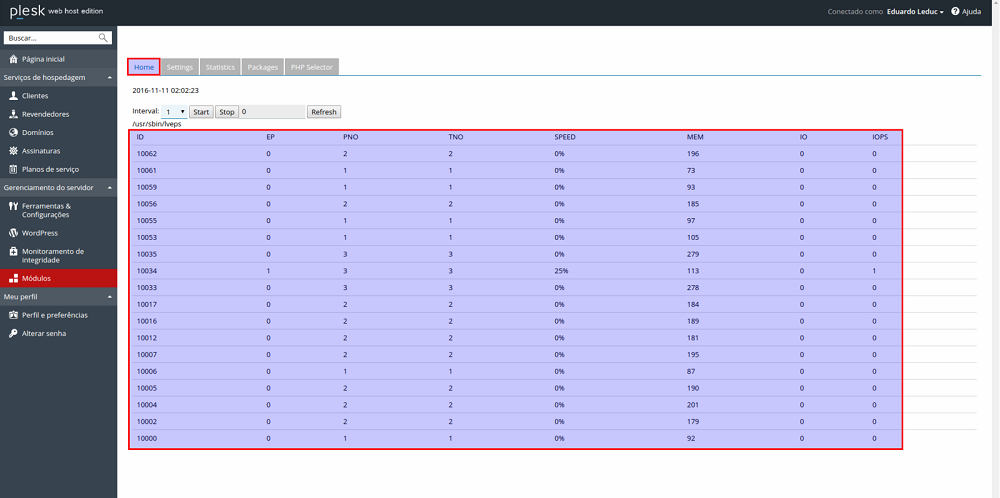Switch to the PHP Selector tab

(x=311, y=67)
